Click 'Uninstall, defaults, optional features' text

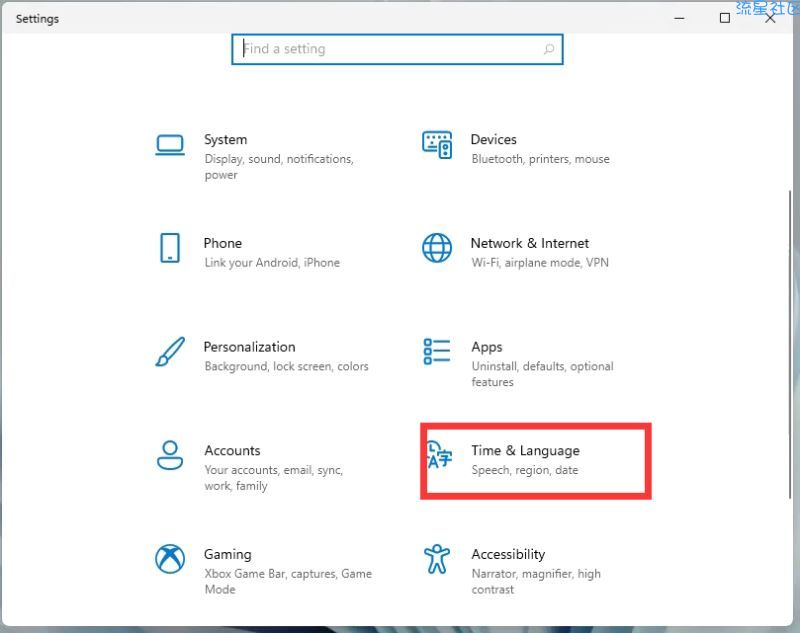[x=542, y=374]
